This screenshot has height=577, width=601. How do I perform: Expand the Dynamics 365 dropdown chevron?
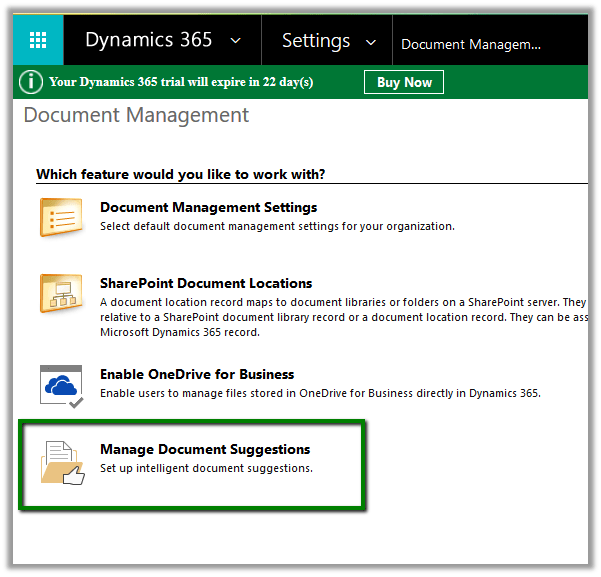tap(235, 41)
